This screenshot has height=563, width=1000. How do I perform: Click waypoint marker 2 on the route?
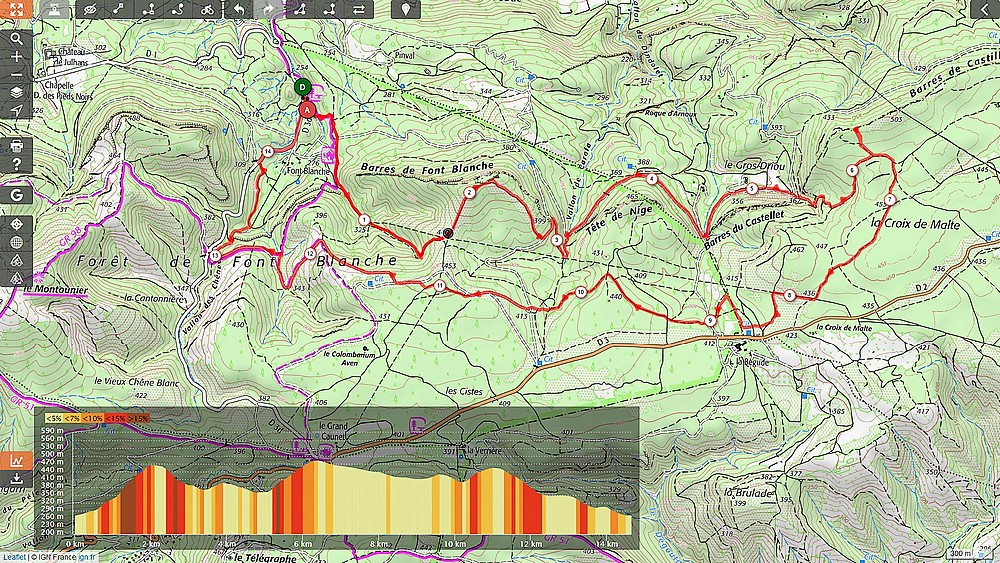tap(469, 192)
